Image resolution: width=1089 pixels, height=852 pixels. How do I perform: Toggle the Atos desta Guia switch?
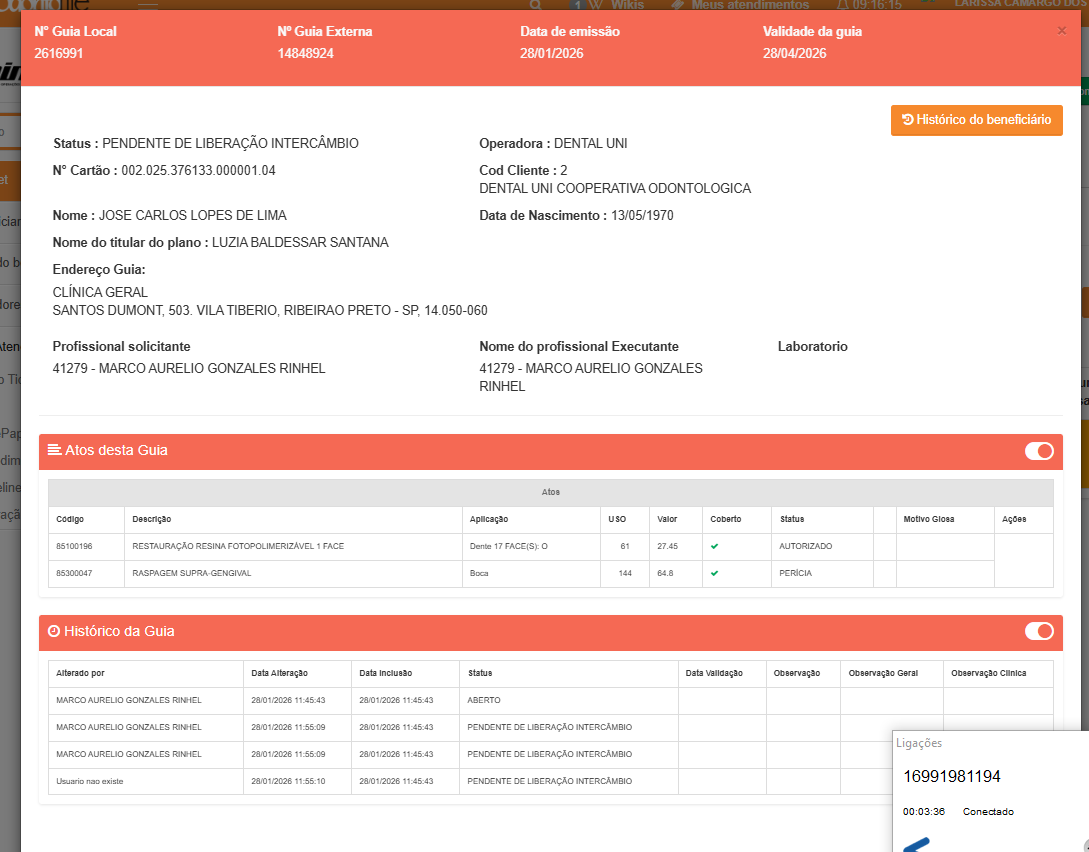tap(1039, 451)
